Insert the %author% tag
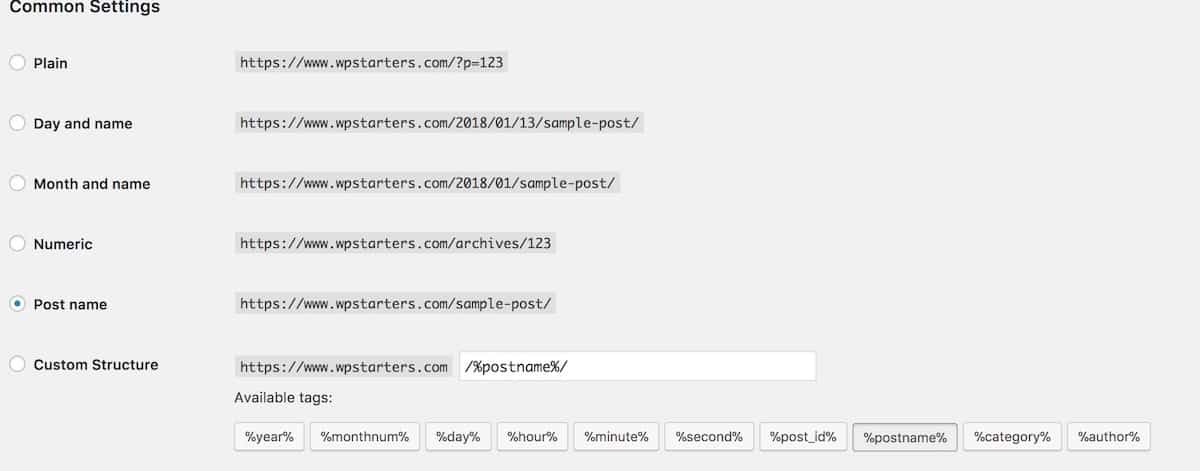Screen dimensions: 1200x471 point(1109,437)
